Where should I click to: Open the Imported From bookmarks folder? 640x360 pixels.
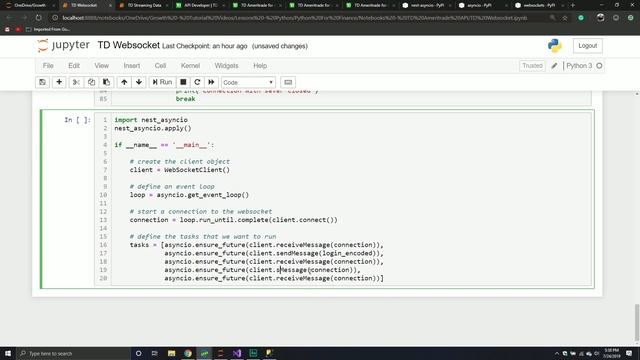coord(48,29)
